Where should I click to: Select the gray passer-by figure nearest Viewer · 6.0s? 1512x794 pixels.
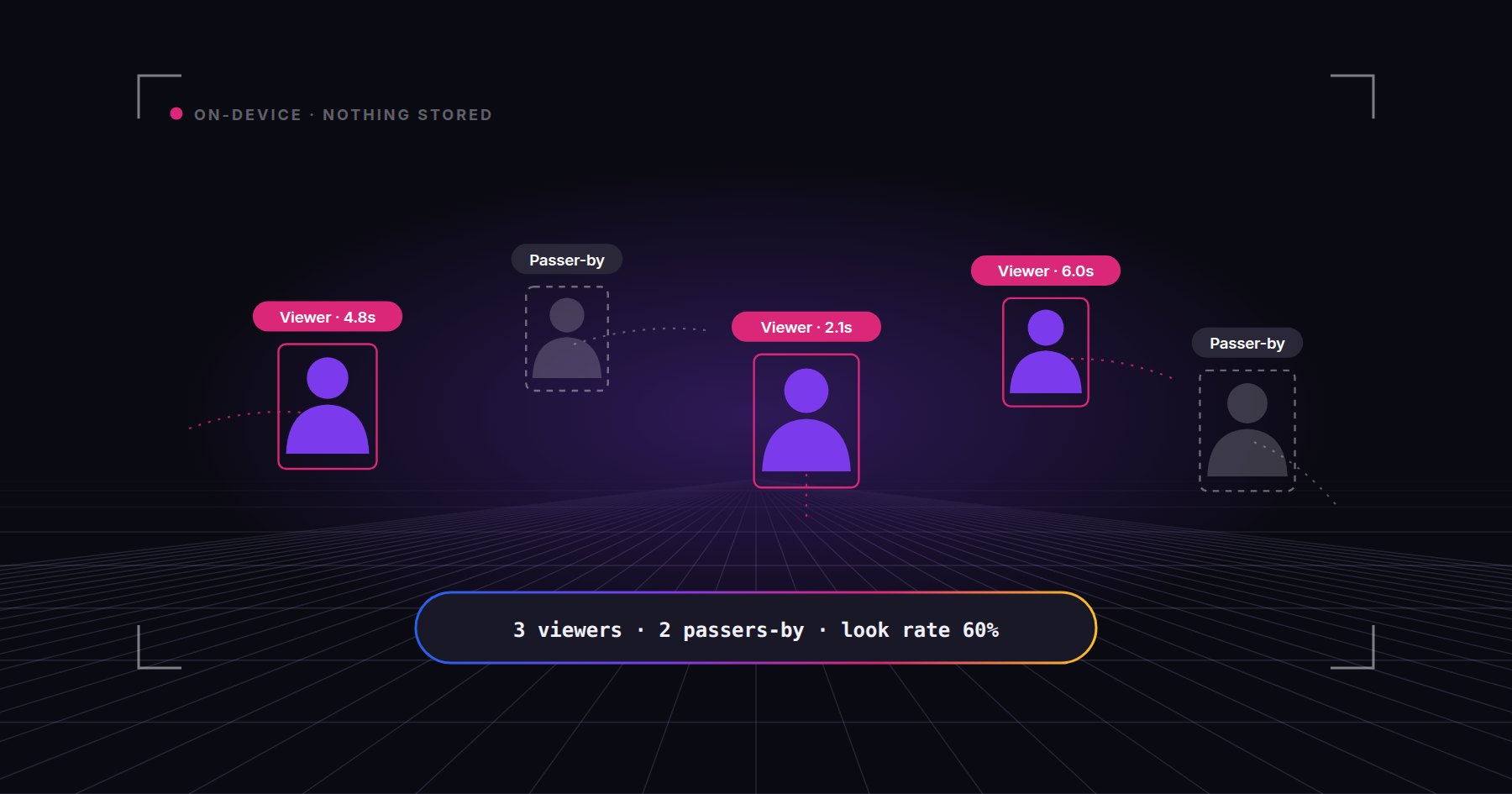click(1247, 430)
